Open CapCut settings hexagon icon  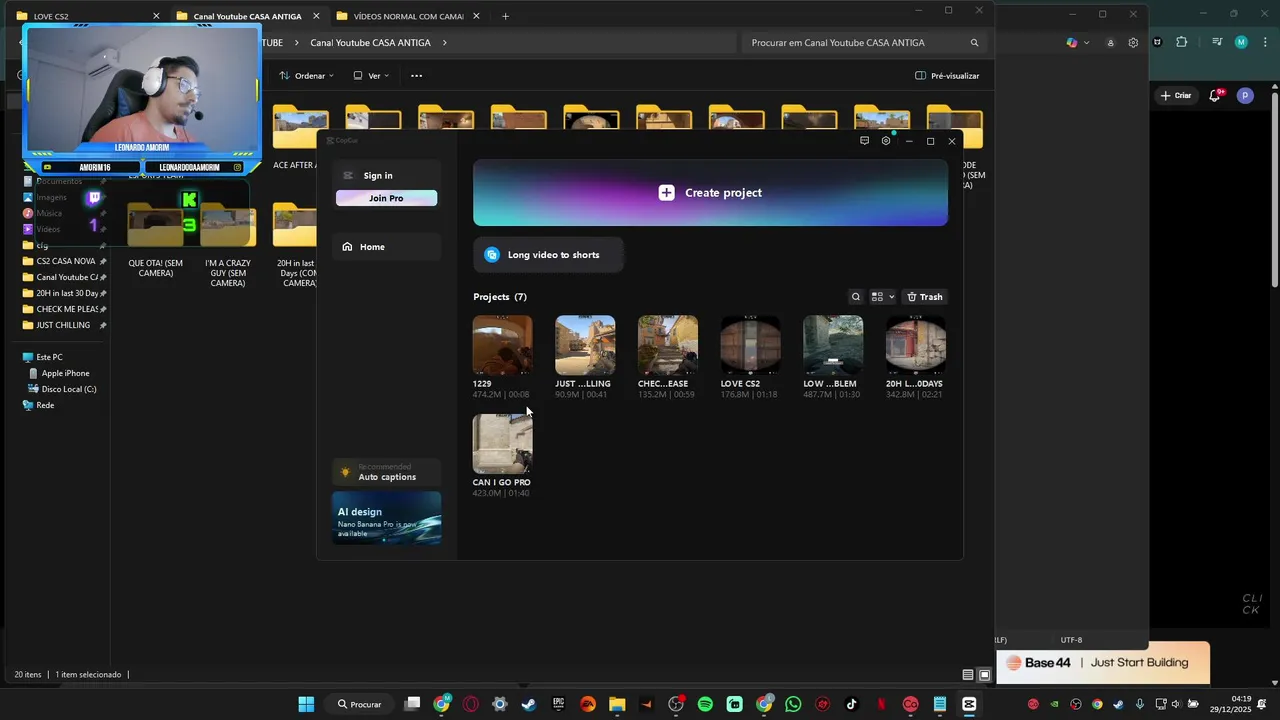pos(886,141)
